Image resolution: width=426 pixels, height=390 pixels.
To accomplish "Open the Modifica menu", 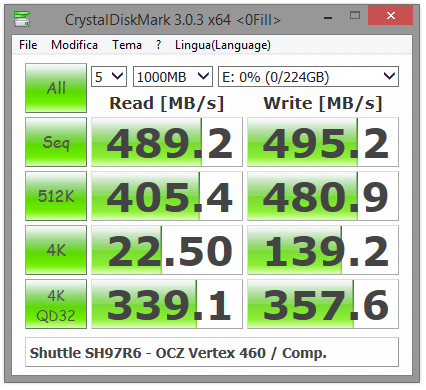I will click(74, 45).
